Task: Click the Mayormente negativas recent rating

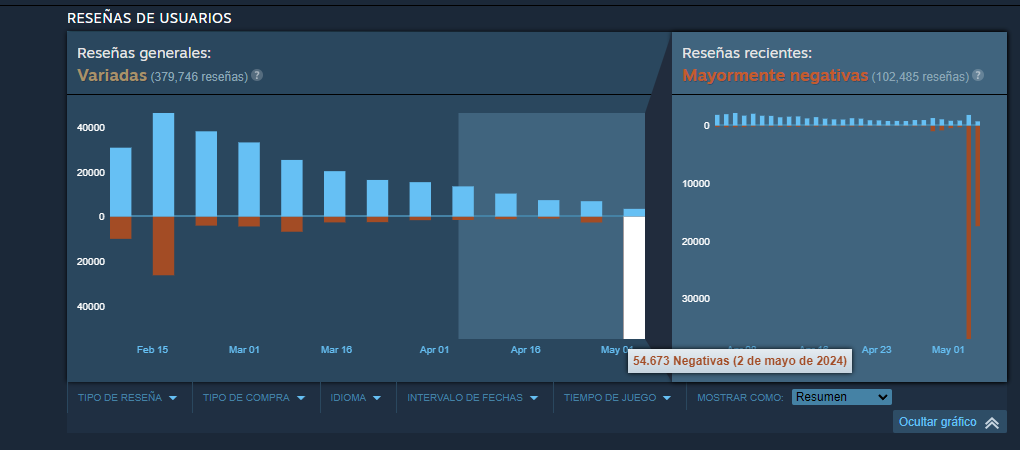Action: pos(775,75)
